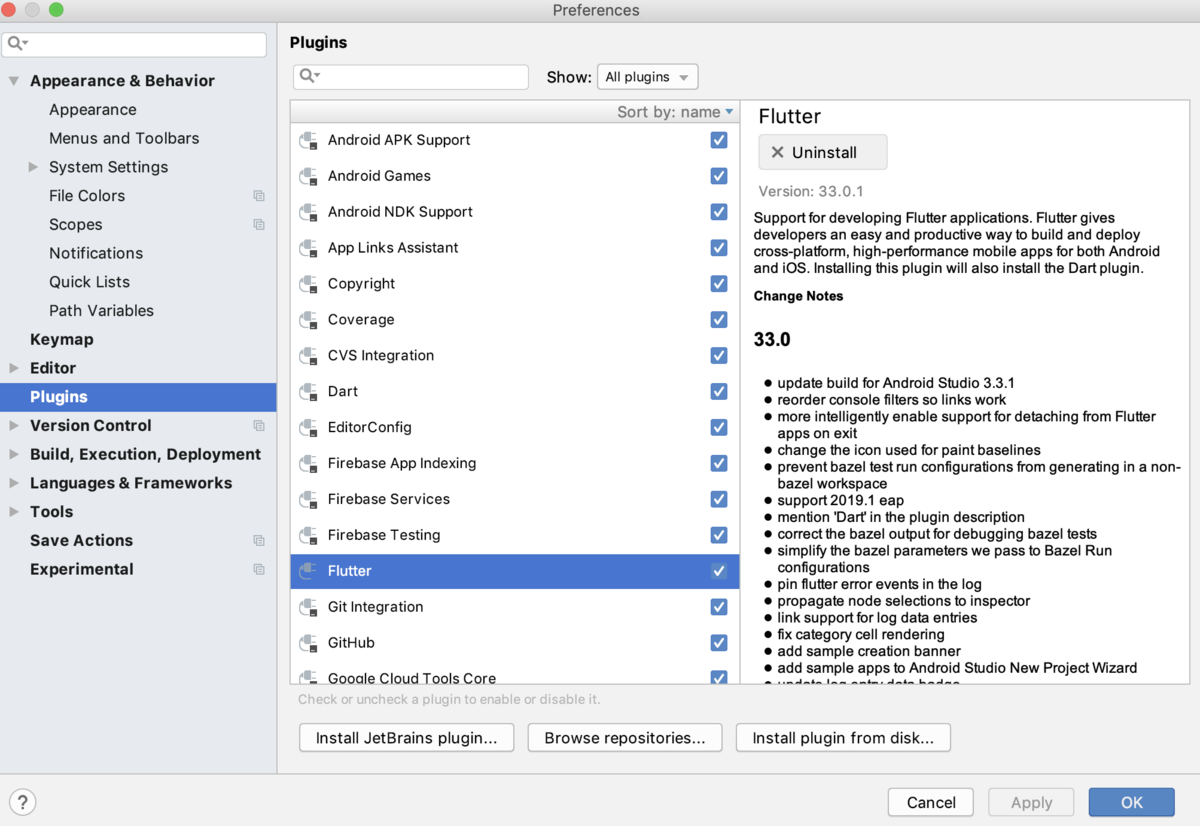Click the settings sidebar search magnifier icon
Screen dimensions: 1200x826
click(18, 44)
